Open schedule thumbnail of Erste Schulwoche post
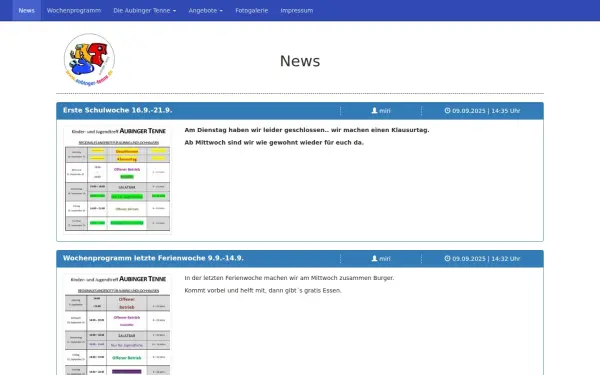This screenshot has height=375, width=600. point(117,180)
